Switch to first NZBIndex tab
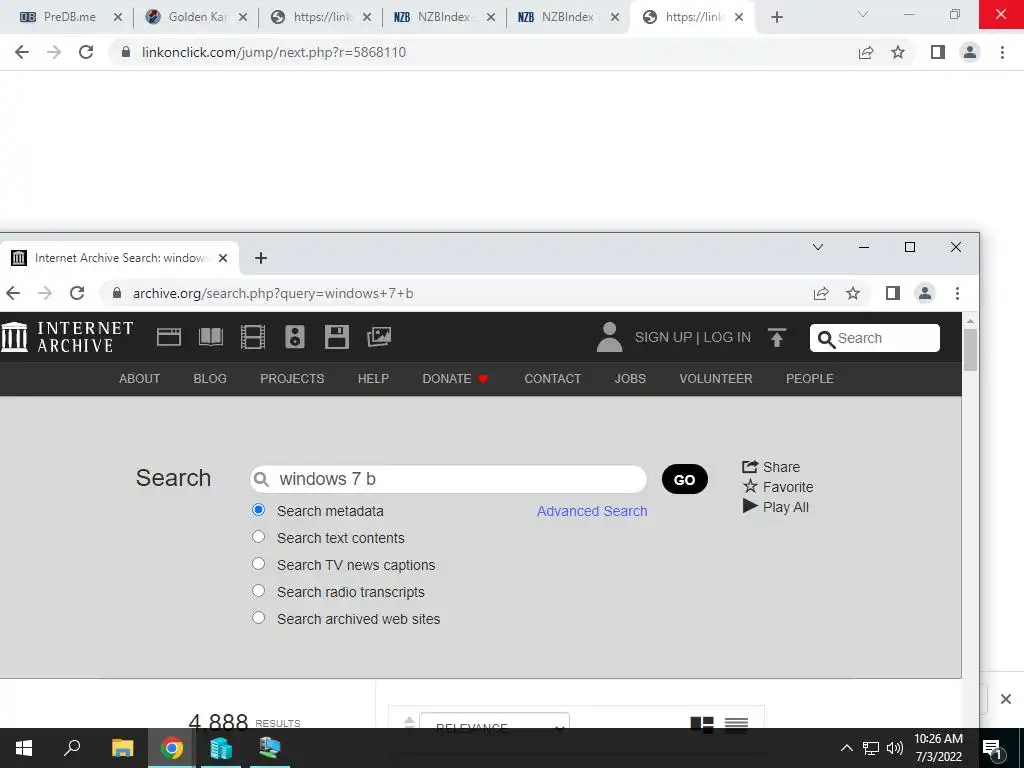The height and width of the screenshot is (768, 1024). [x=444, y=17]
